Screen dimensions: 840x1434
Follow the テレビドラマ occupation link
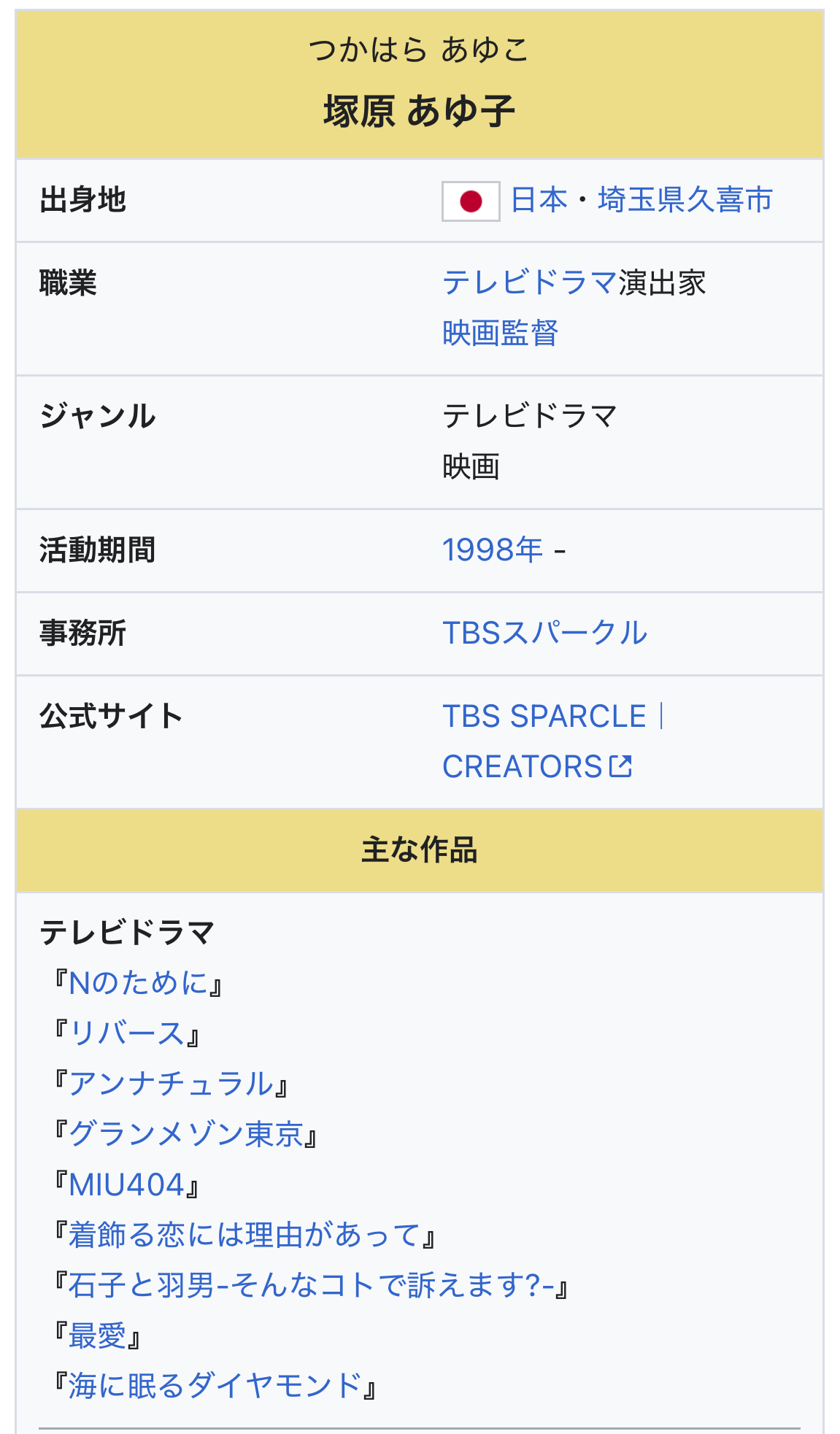click(530, 282)
